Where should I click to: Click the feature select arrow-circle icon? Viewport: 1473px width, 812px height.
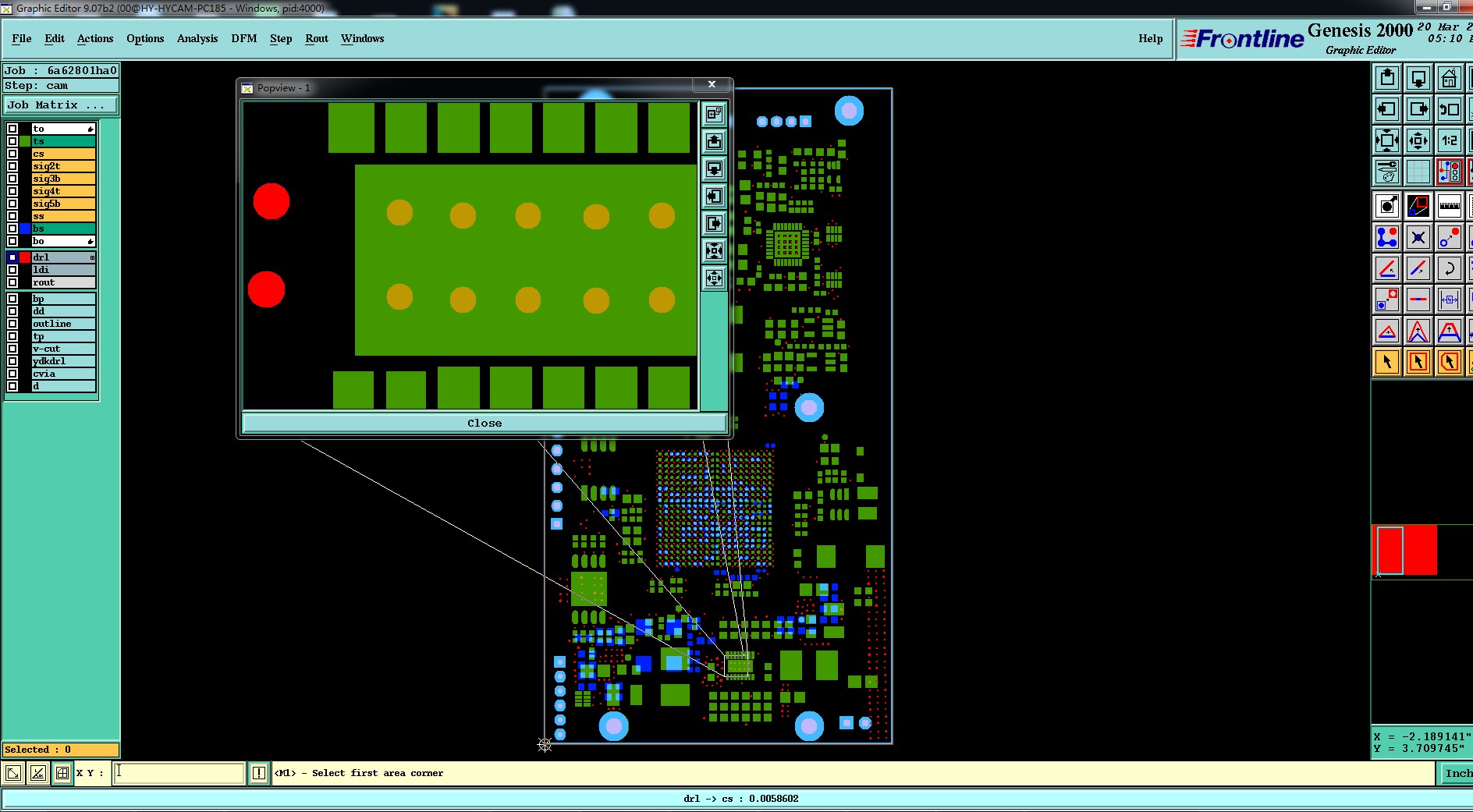[1387, 206]
